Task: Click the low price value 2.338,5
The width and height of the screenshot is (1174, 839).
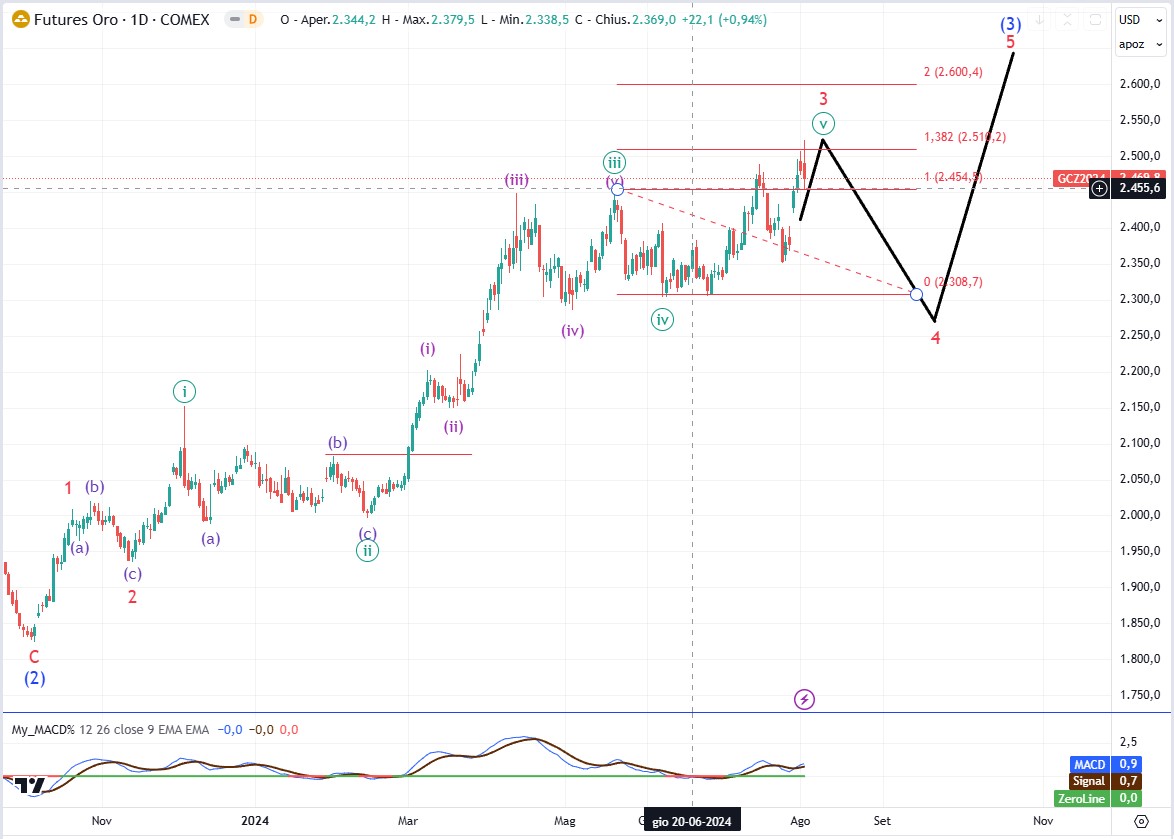Action: (x=547, y=20)
